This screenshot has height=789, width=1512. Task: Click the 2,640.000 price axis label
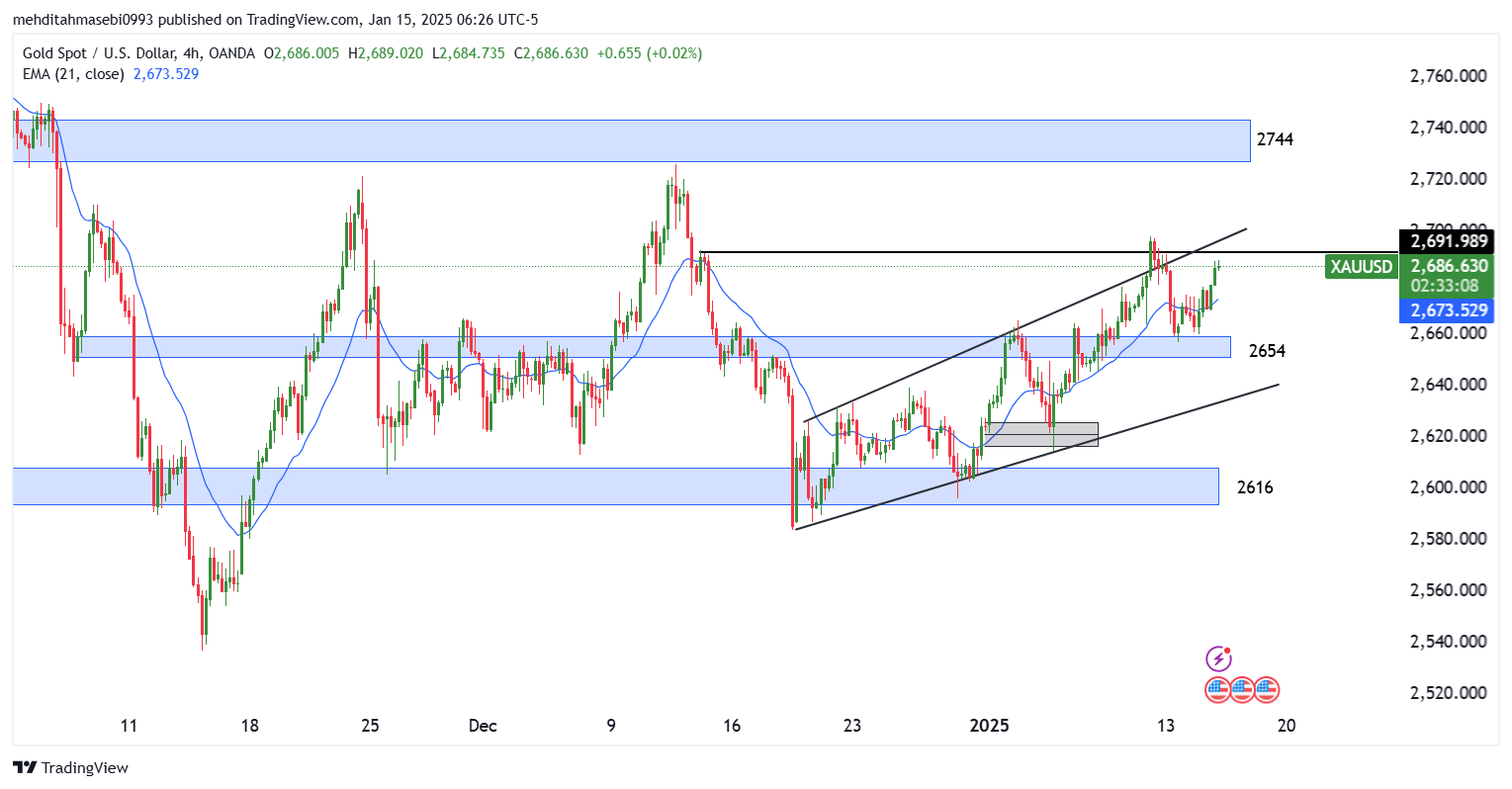click(1449, 385)
